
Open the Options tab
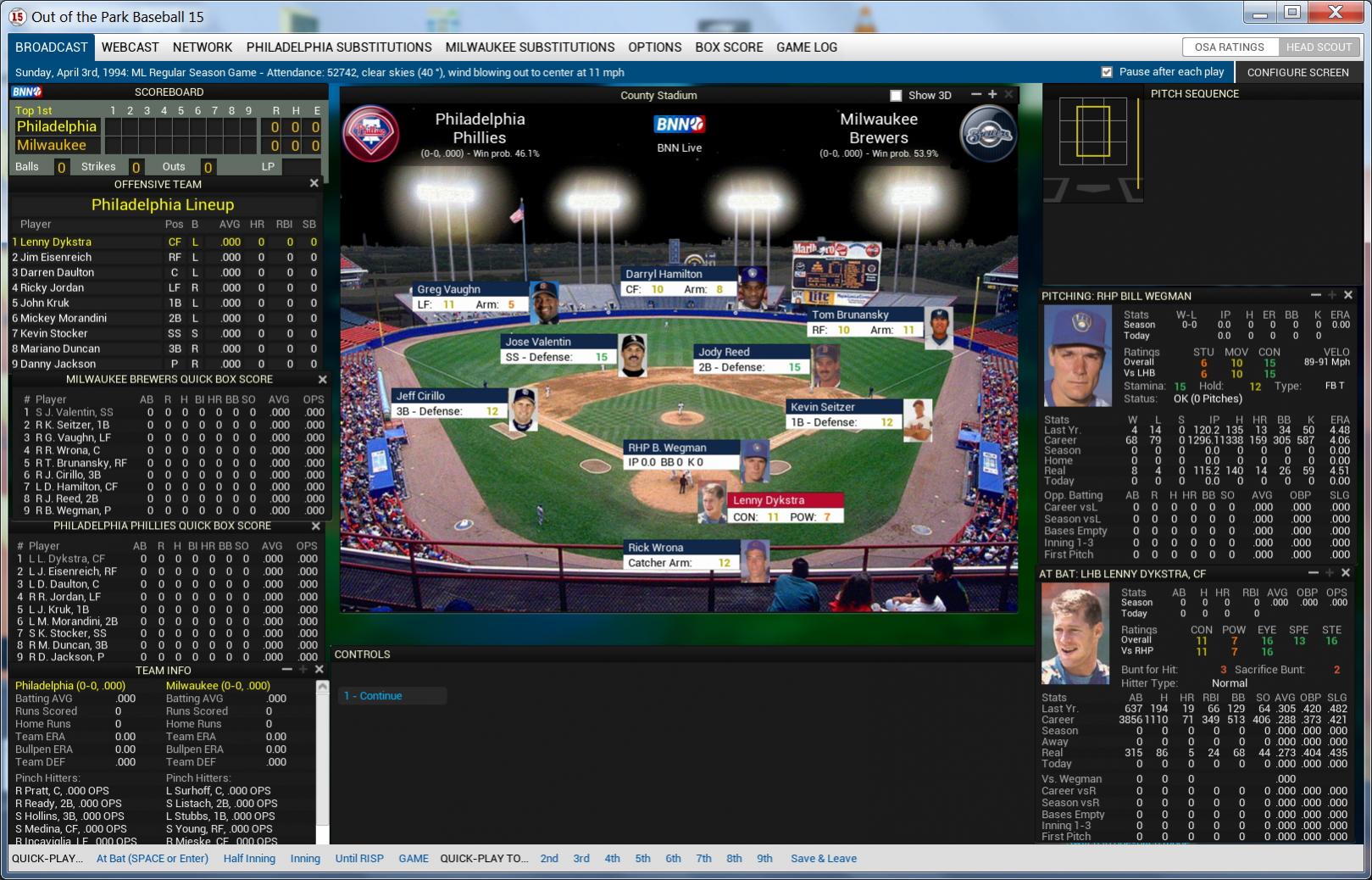coord(655,47)
